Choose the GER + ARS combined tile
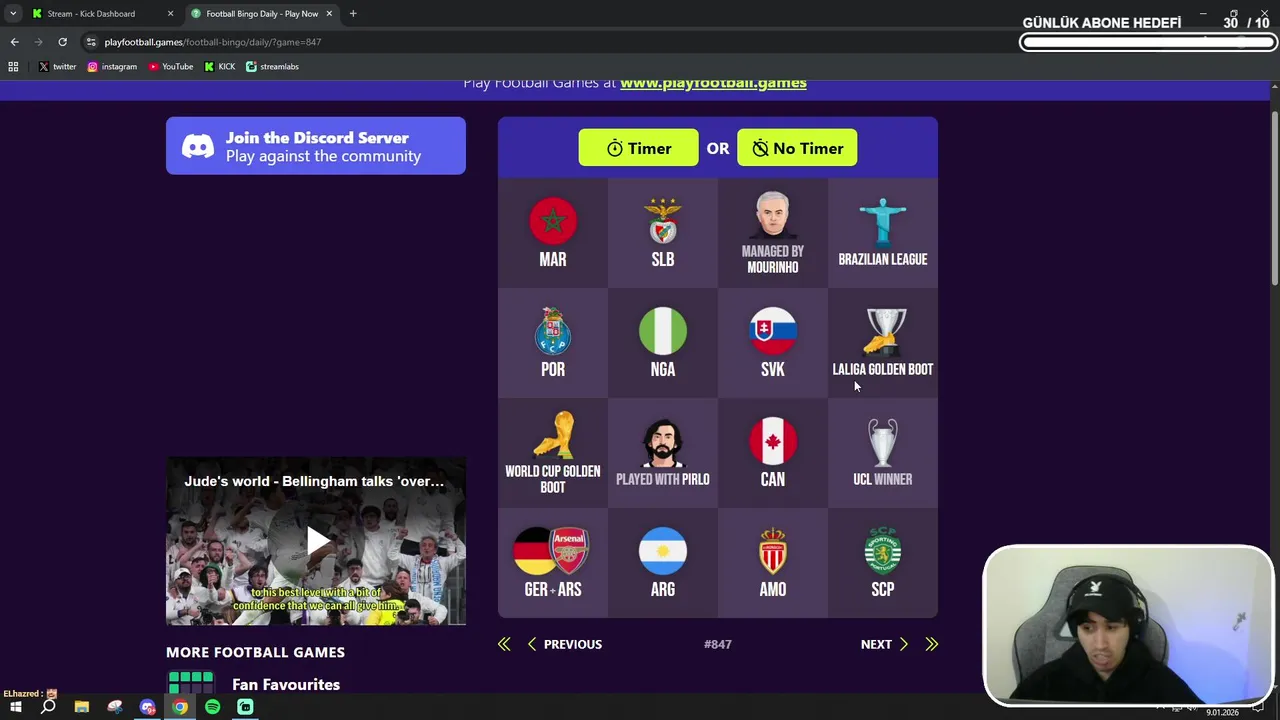This screenshot has height=720, width=1280. [x=553, y=563]
